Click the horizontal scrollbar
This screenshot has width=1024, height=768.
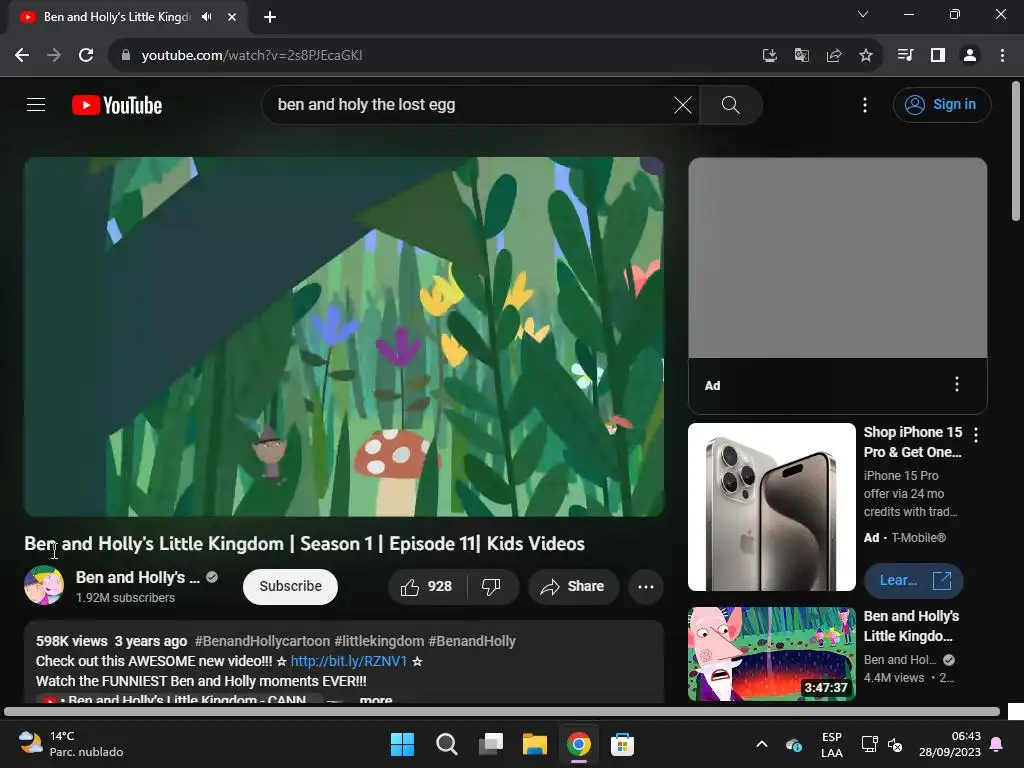[x=502, y=711]
